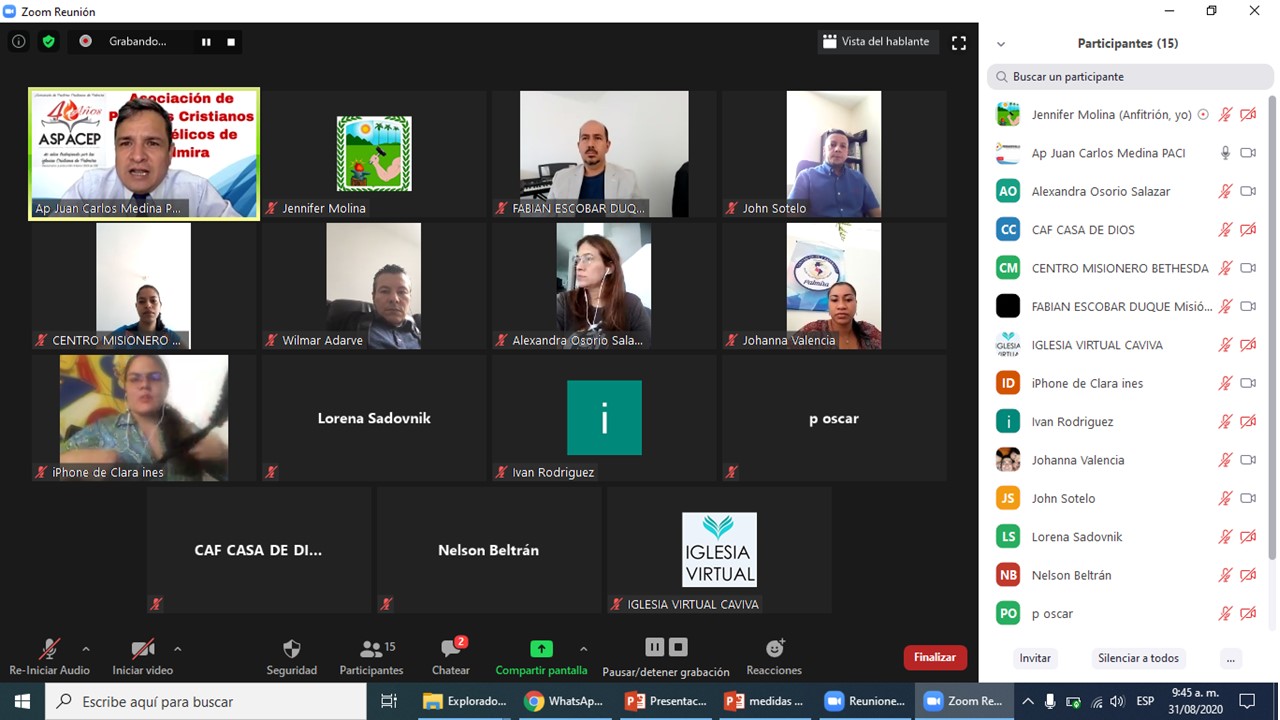This screenshot has width=1280, height=720.
Task: Select IGLESIA VIRTUAL CAVIVA participant row
Action: [x=1127, y=345]
